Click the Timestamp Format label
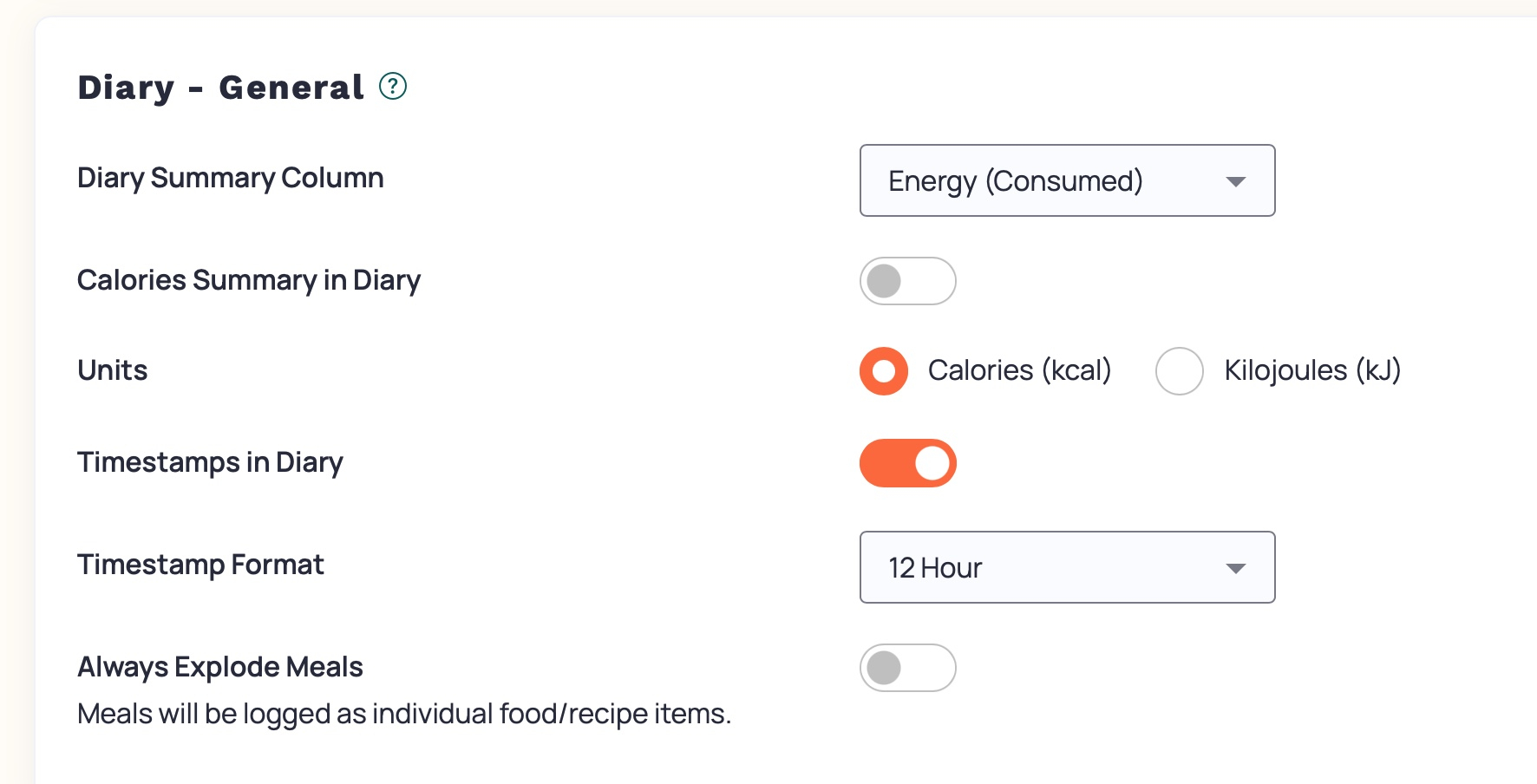The image size is (1537, 784). coord(200,565)
